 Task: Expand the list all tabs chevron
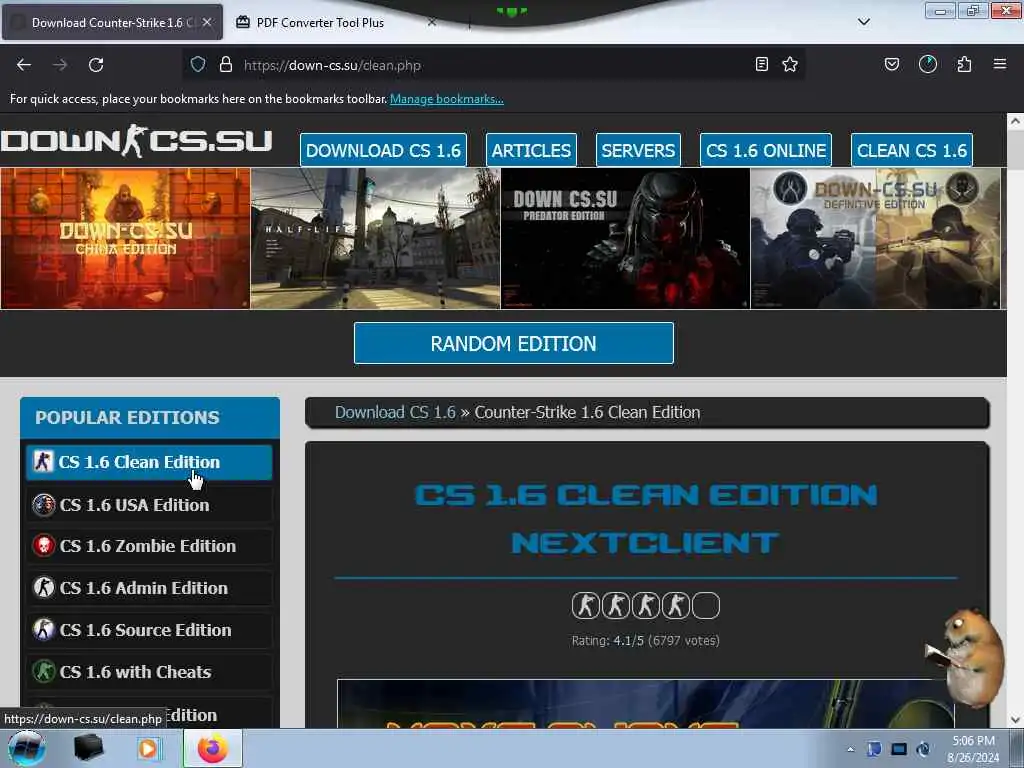point(864,22)
